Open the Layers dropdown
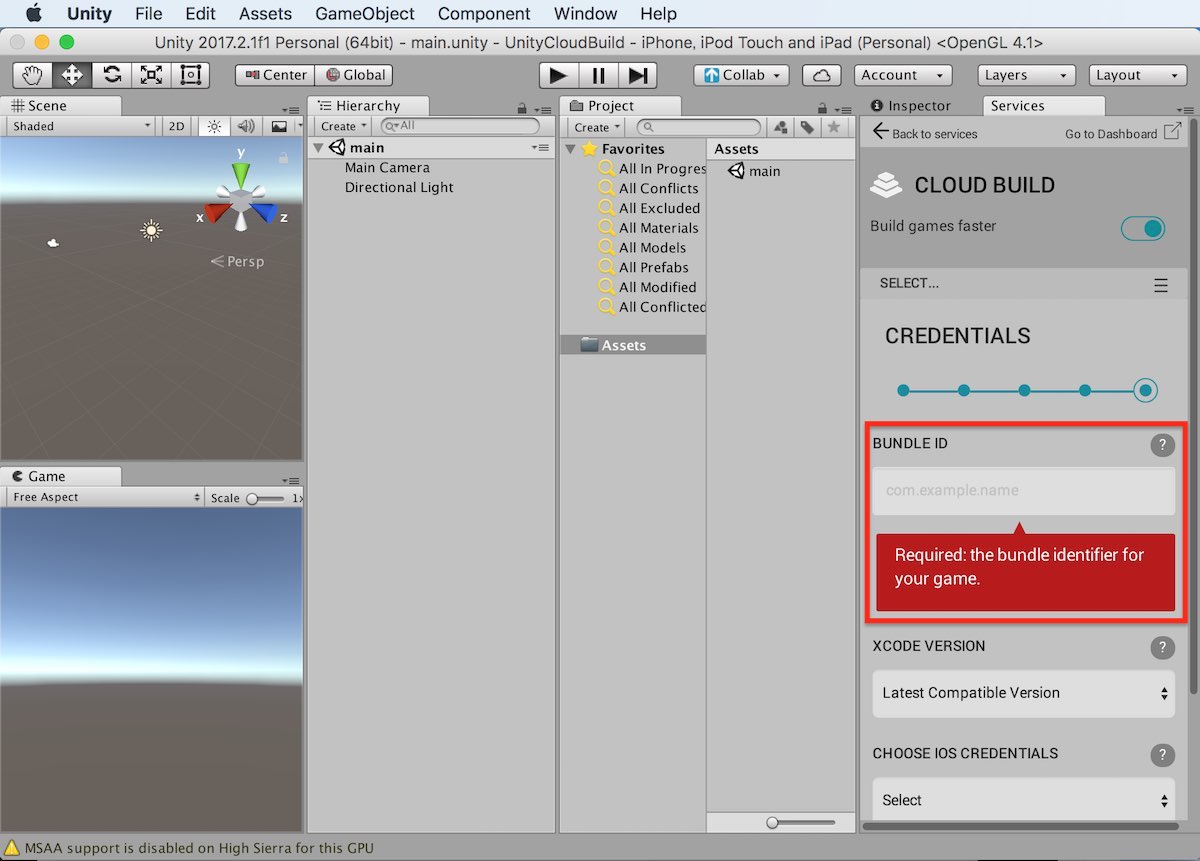1200x861 pixels. (1027, 75)
